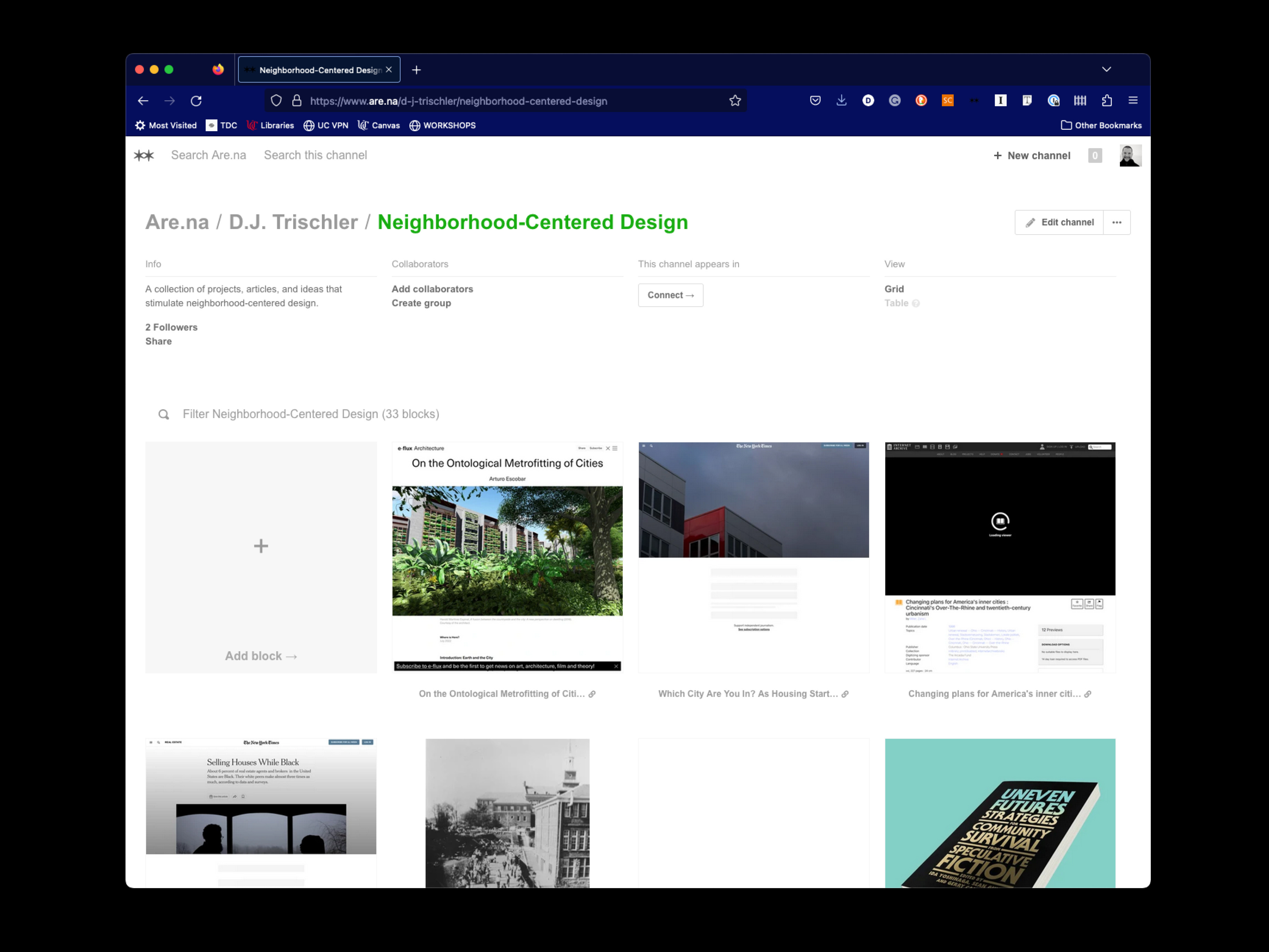
Task: Select the Grid view option
Action: 894,289
